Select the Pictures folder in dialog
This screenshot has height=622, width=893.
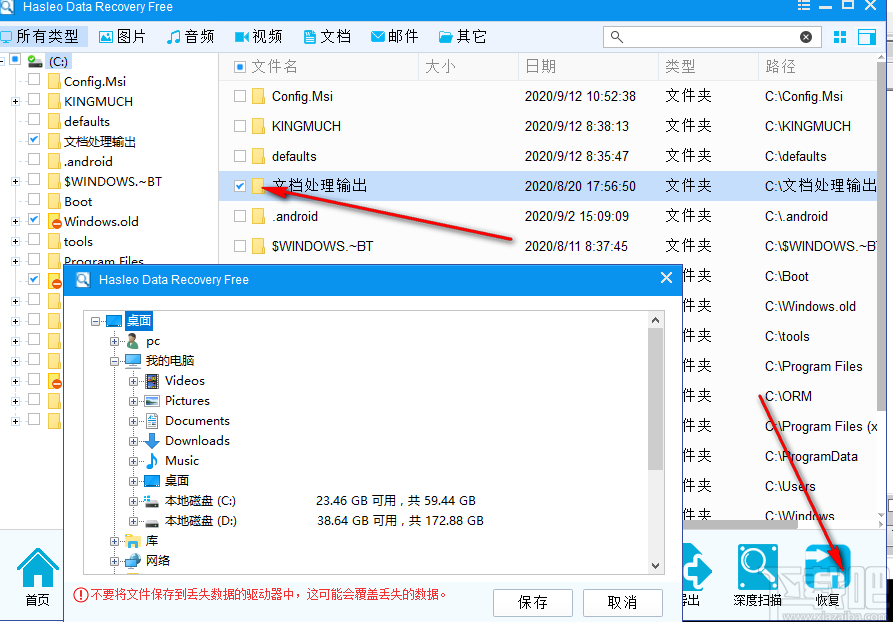187,401
